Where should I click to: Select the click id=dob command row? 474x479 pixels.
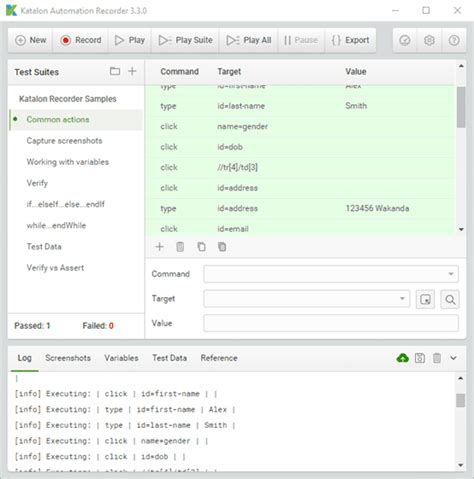point(301,147)
